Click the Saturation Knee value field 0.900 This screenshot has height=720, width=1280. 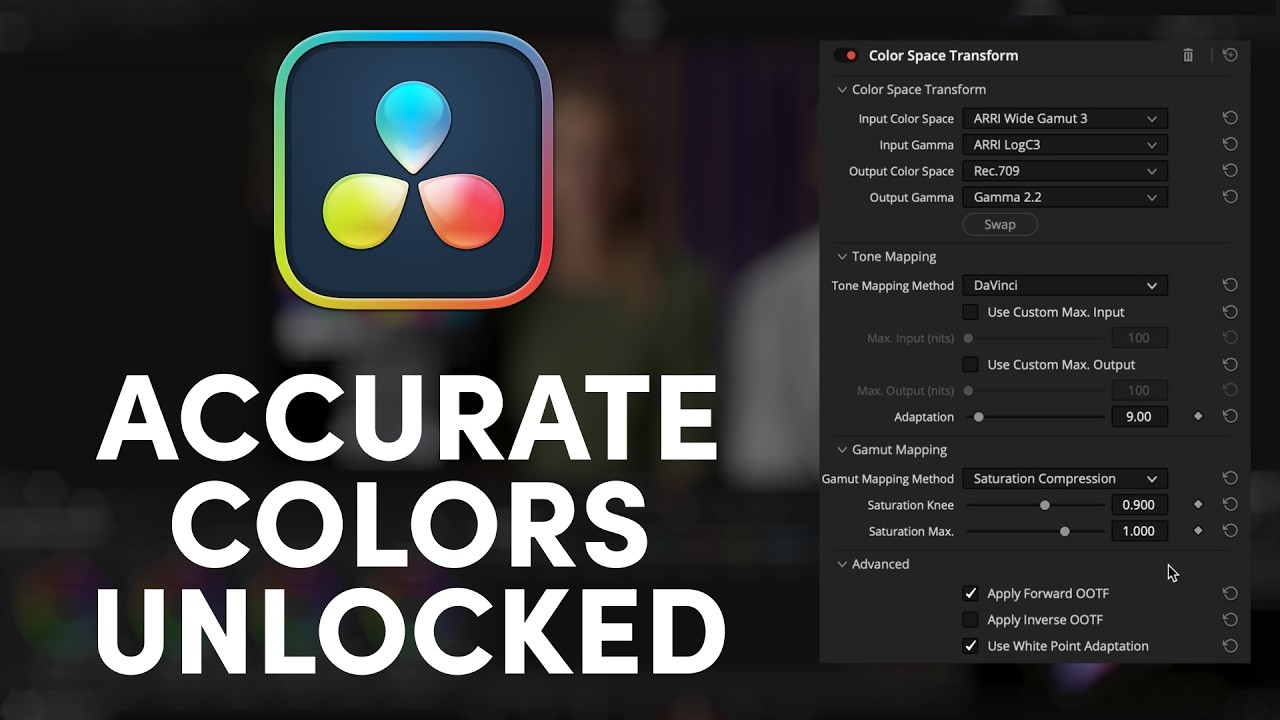pyautogui.click(x=1139, y=505)
